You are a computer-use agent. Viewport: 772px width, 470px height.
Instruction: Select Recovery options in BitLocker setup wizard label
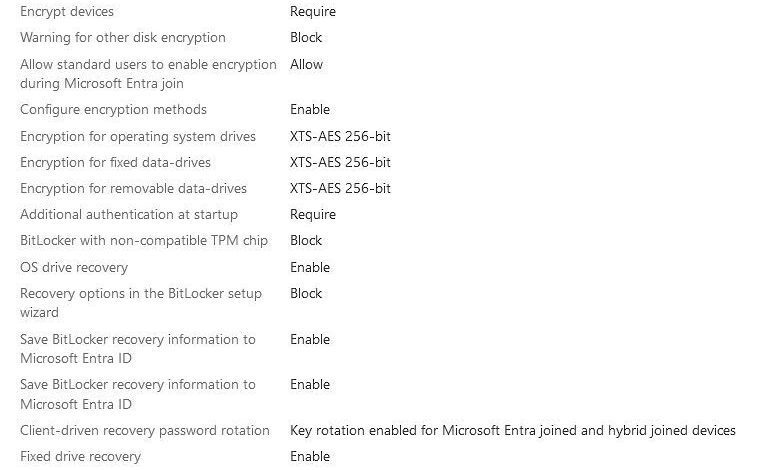[141, 303]
